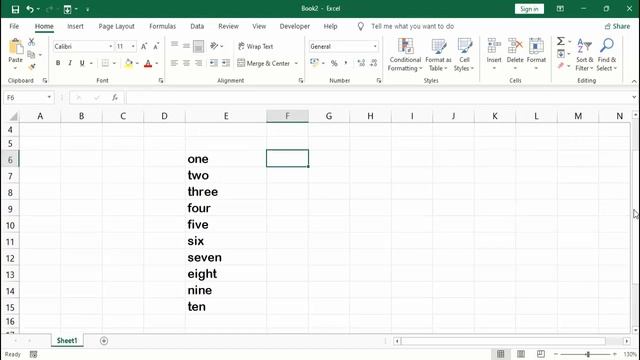Click the Undo arrow icon
This screenshot has width=640, height=360.
[x=30, y=9]
